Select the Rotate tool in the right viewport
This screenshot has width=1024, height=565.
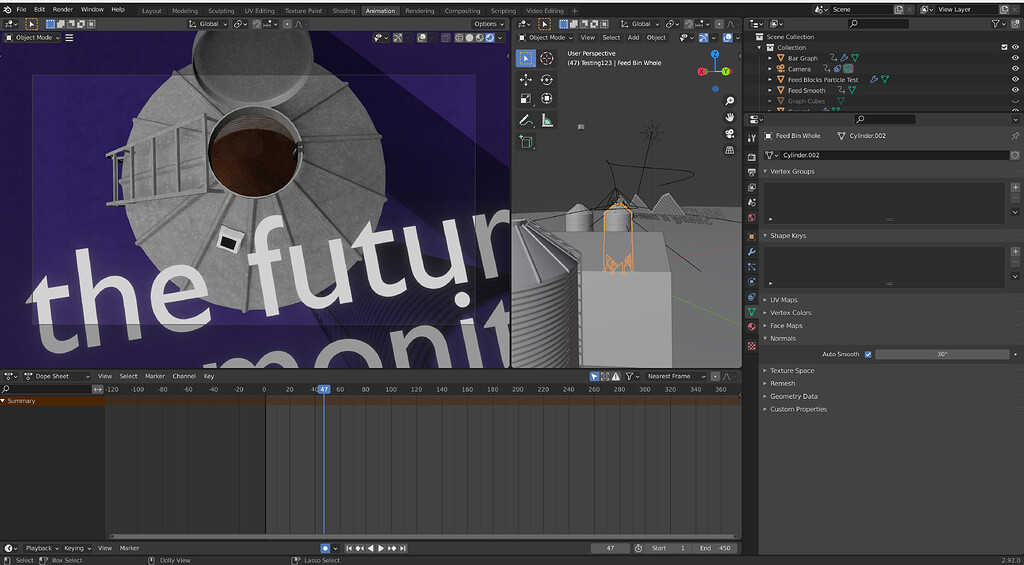547,80
